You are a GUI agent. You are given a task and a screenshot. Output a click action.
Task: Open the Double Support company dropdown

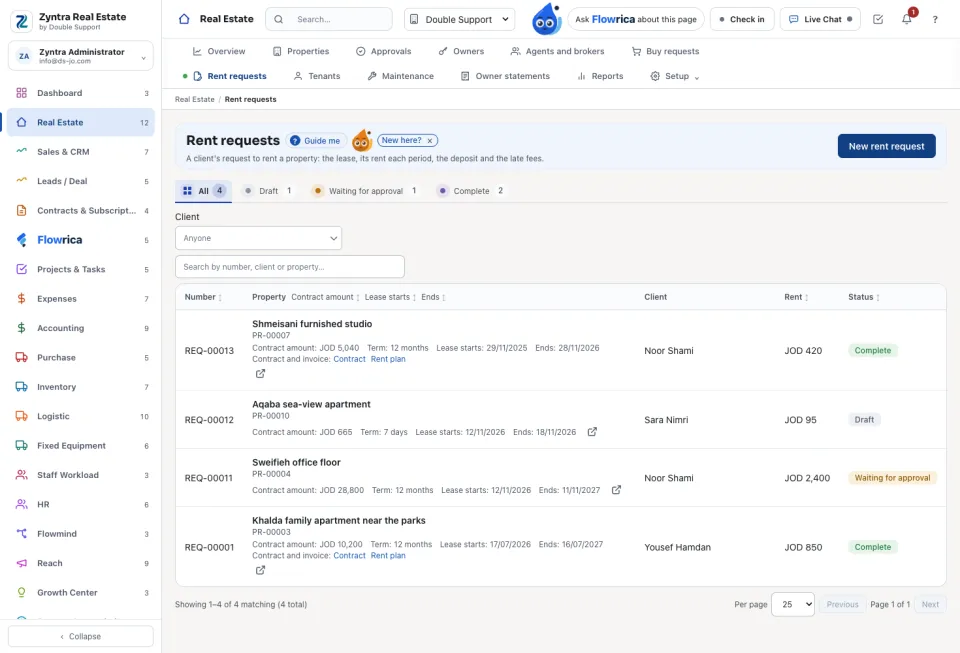(x=459, y=20)
